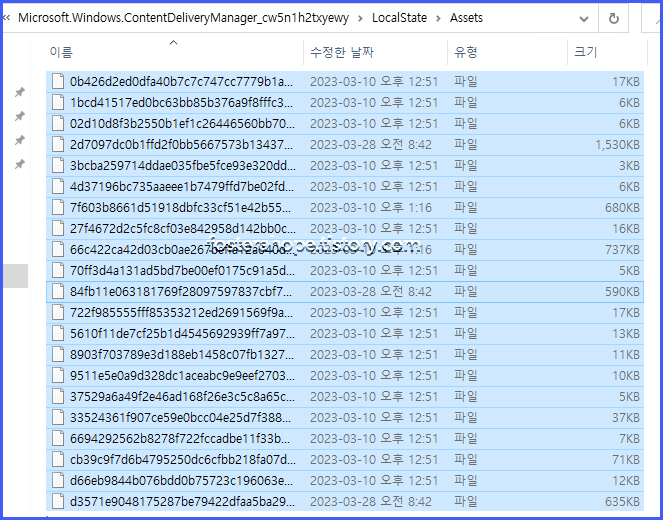Click the 1,530KB size value
This screenshot has width=663, height=520.
(617, 145)
